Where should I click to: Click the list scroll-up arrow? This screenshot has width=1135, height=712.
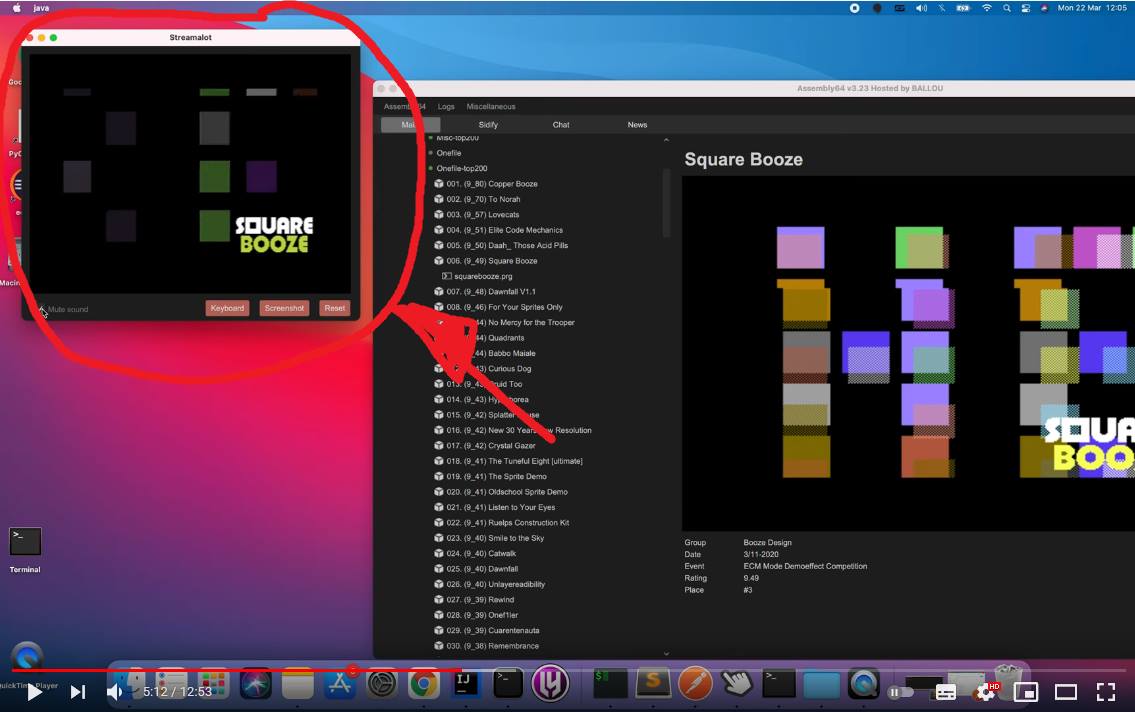point(666,140)
